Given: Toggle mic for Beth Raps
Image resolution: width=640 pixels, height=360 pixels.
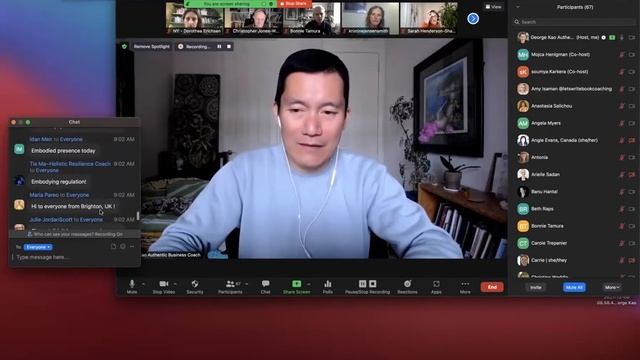Looking at the screenshot, I should pyautogui.click(x=622, y=209).
